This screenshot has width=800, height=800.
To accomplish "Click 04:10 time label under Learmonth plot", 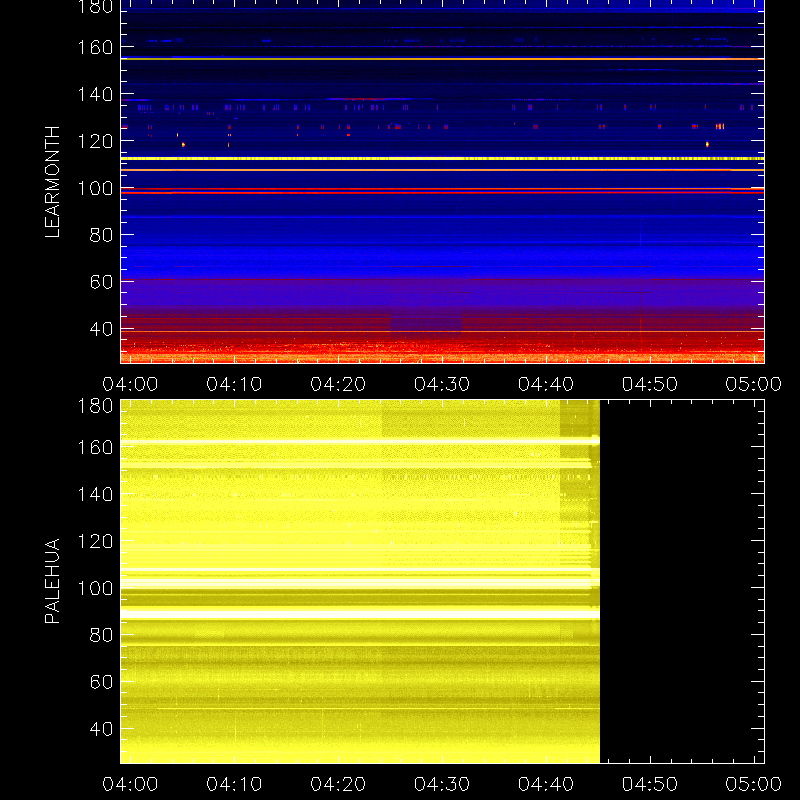I will pyautogui.click(x=234, y=384).
